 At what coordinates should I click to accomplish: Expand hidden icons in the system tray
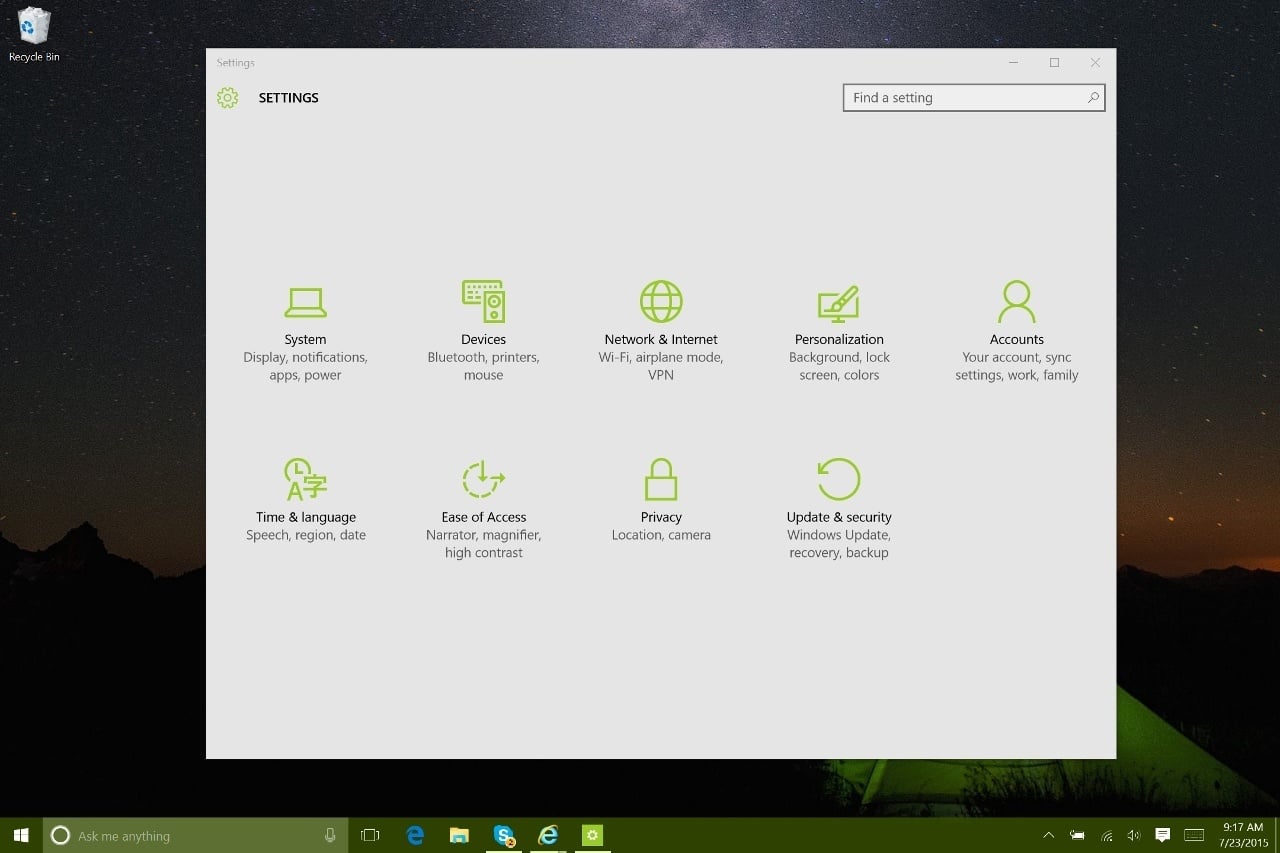[x=1047, y=834]
